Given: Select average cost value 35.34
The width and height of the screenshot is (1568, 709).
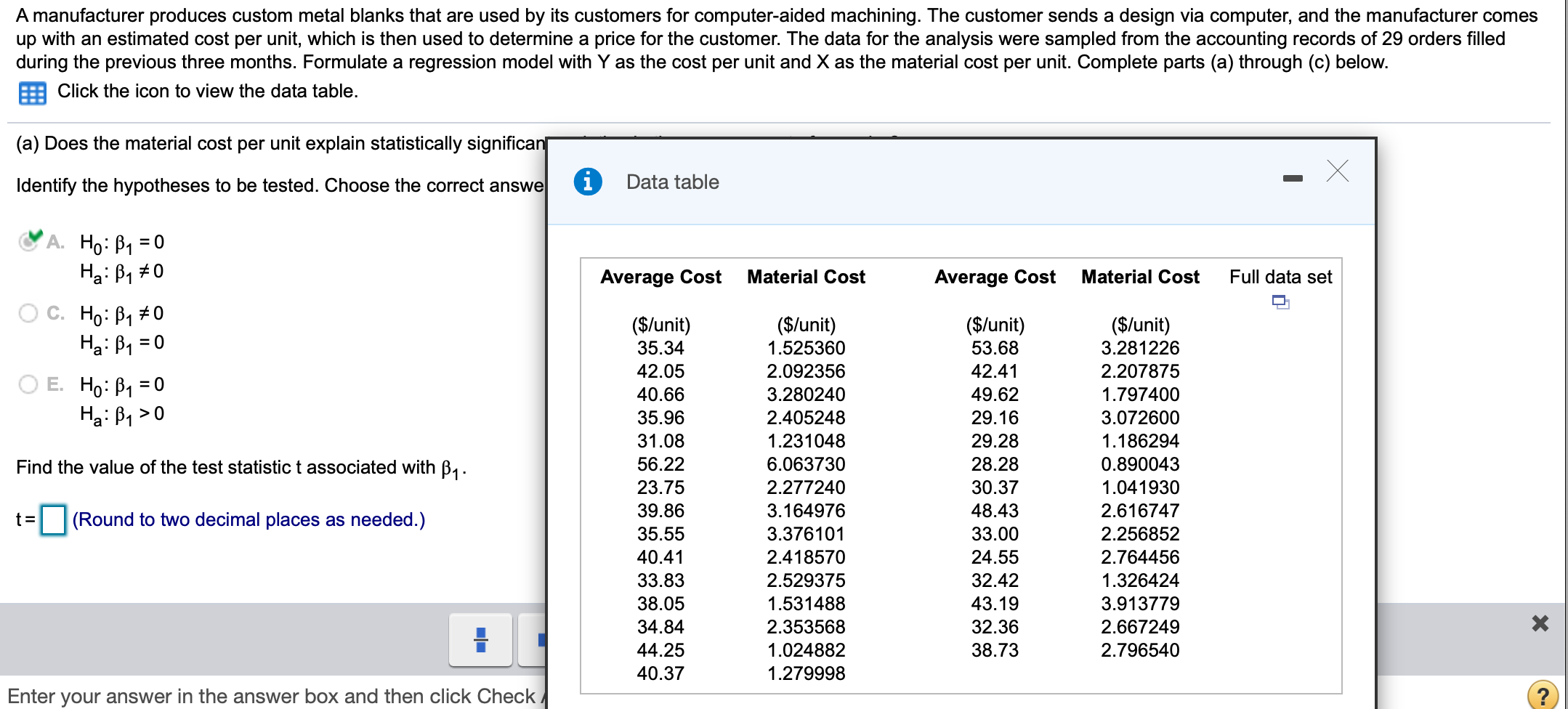Looking at the screenshot, I should coord(660,348).
